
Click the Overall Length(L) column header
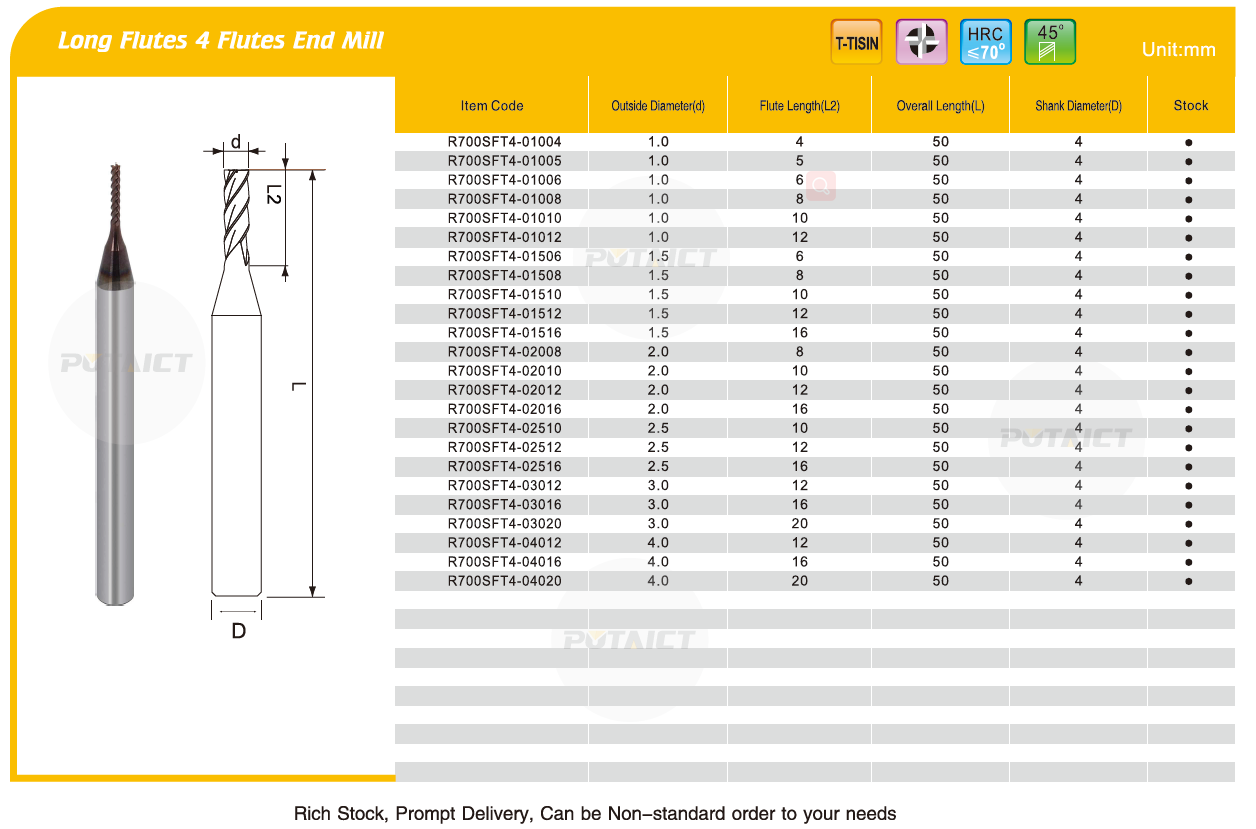click(x=940, y=106)
